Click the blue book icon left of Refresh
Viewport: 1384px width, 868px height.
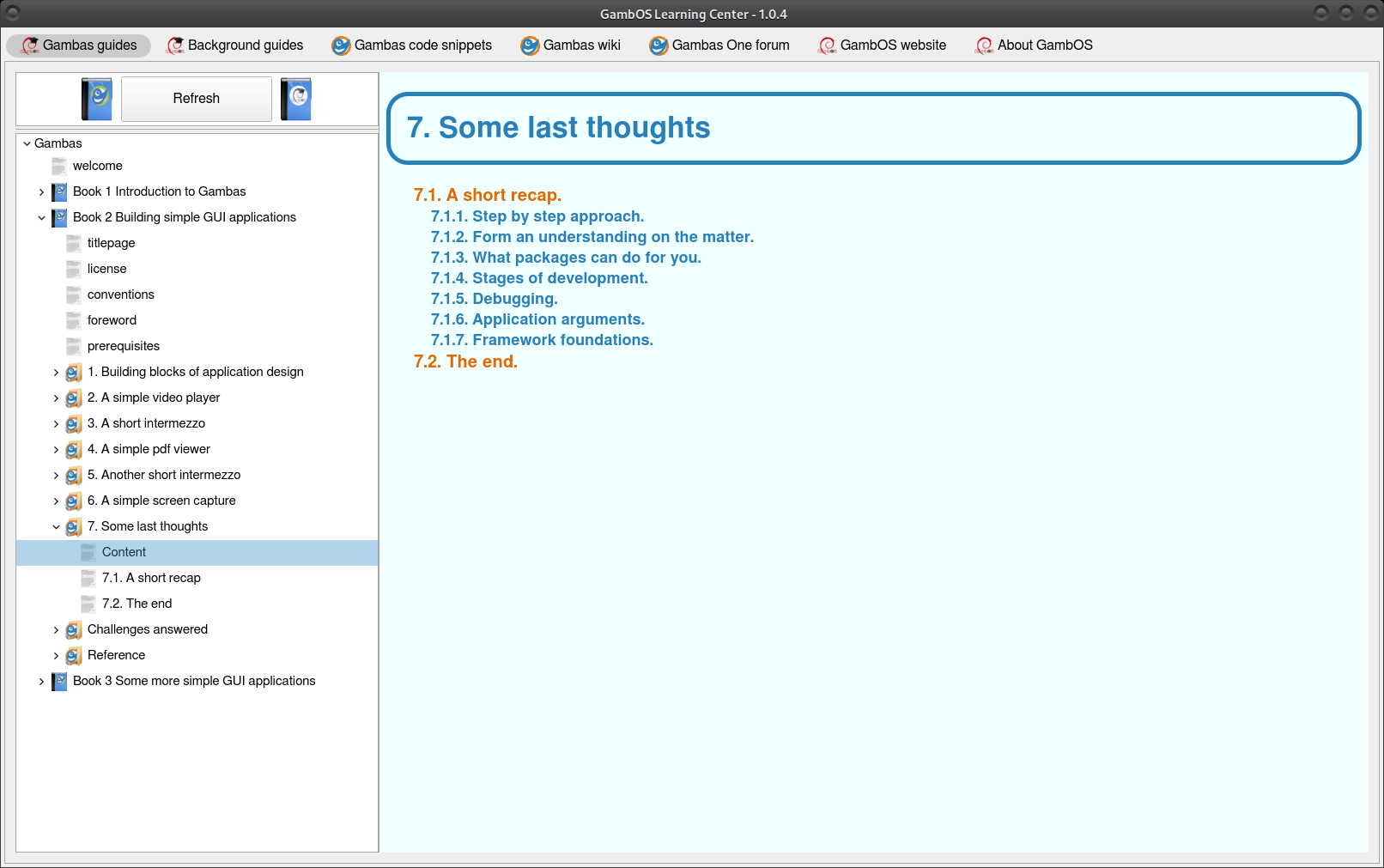point(97,99)
